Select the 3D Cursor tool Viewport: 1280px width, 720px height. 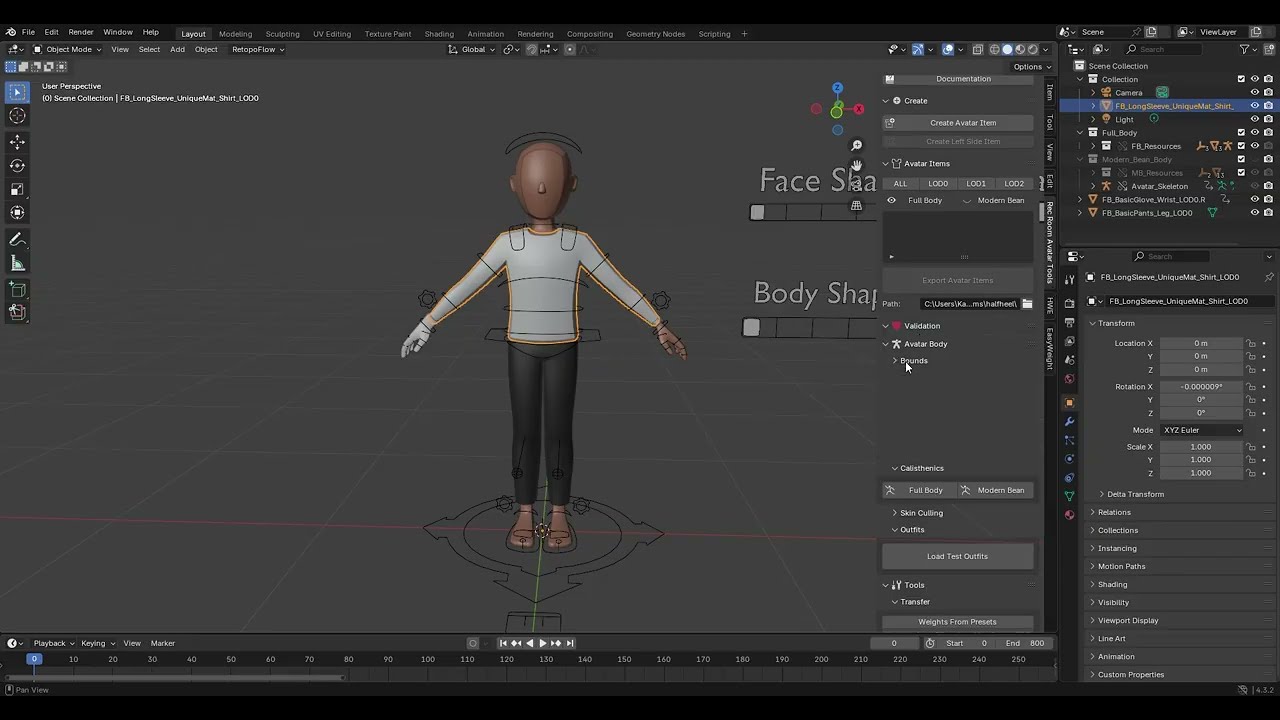coord(17,116)
